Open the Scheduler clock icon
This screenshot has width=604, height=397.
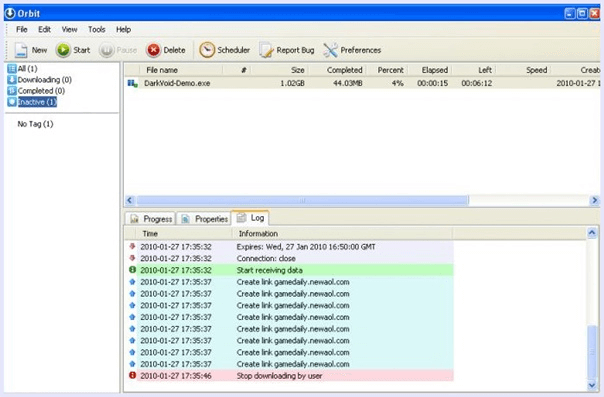coord(207,50)
